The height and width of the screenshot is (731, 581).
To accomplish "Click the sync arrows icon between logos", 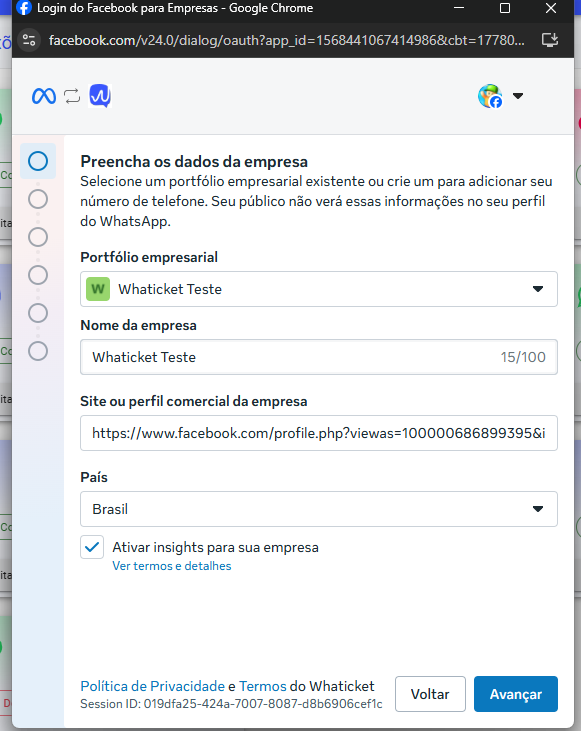I will tap(72, 96).
